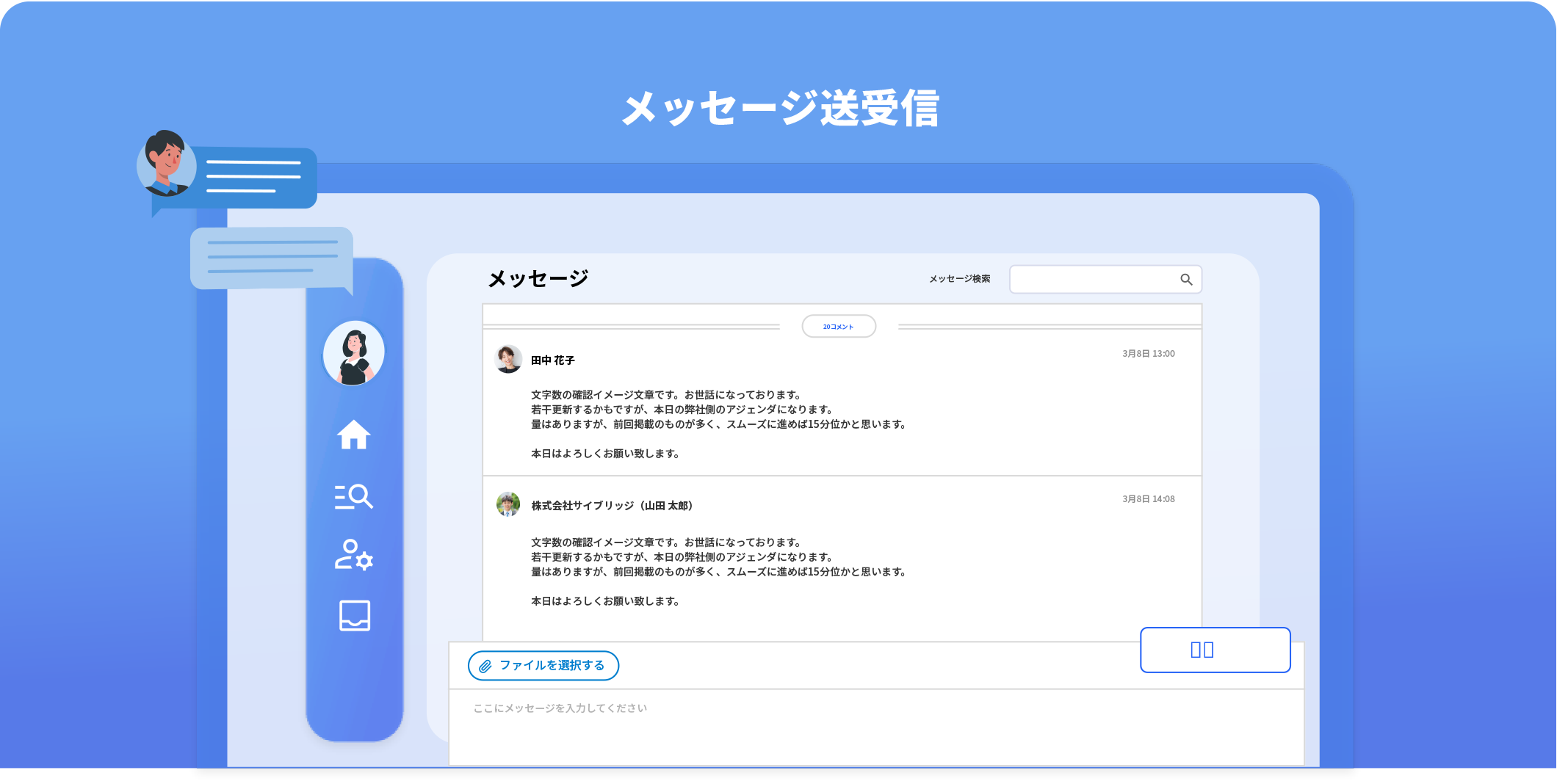Open the user settings icon with gear

[x=354, y=555]
